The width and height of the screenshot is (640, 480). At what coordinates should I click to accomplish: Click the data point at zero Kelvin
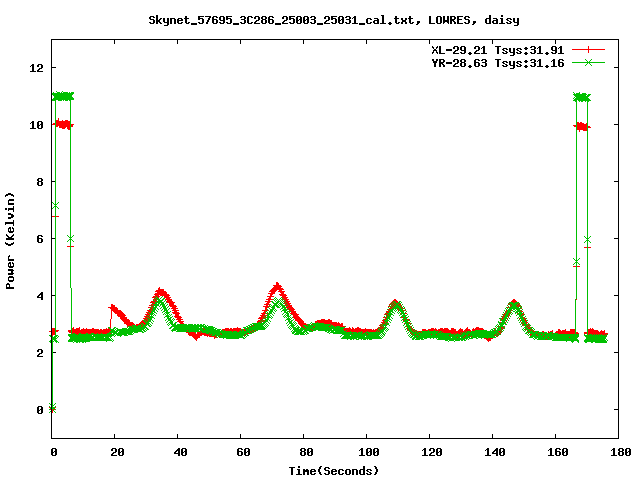tap(52, 408)
